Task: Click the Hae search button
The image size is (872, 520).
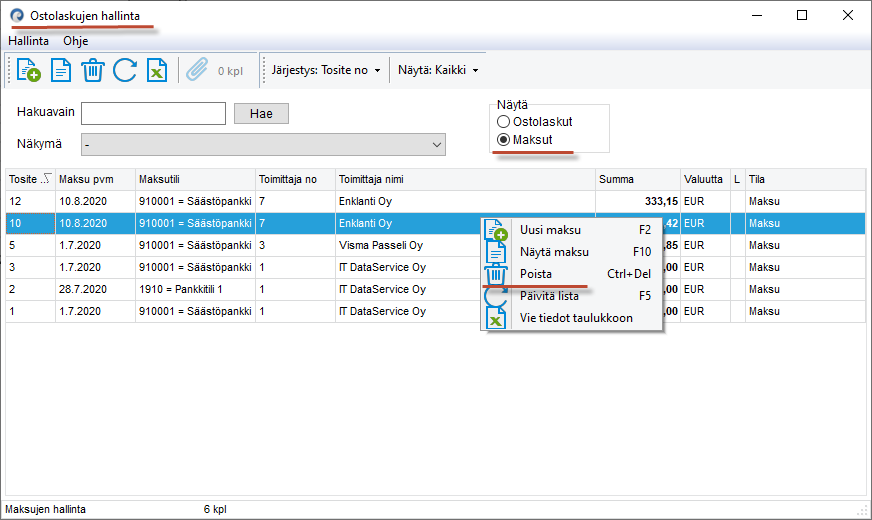Action: [261, 113]
